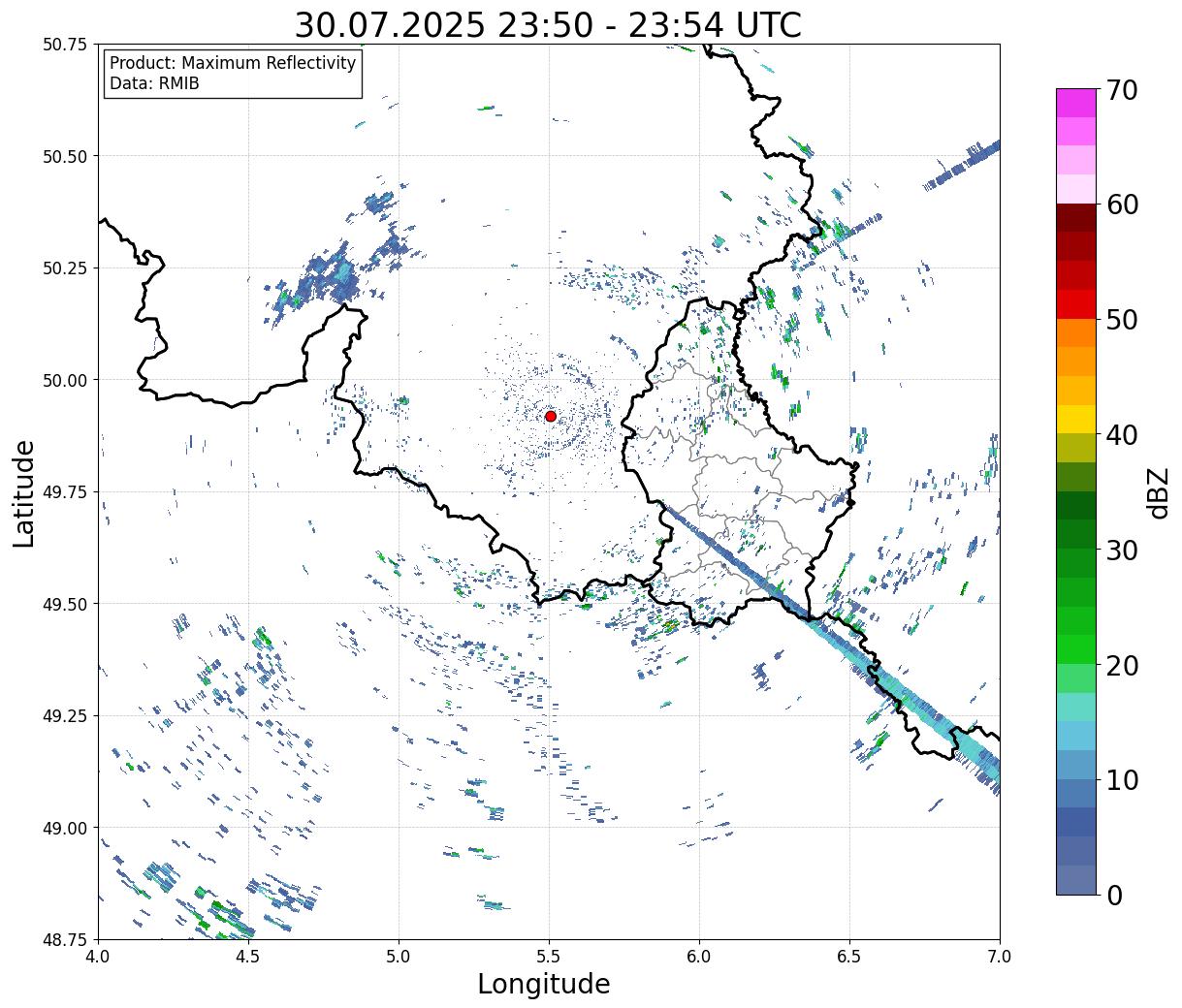
Task: Click the 'Latitude' y-axis label
Action: click(x=24, y=492)
